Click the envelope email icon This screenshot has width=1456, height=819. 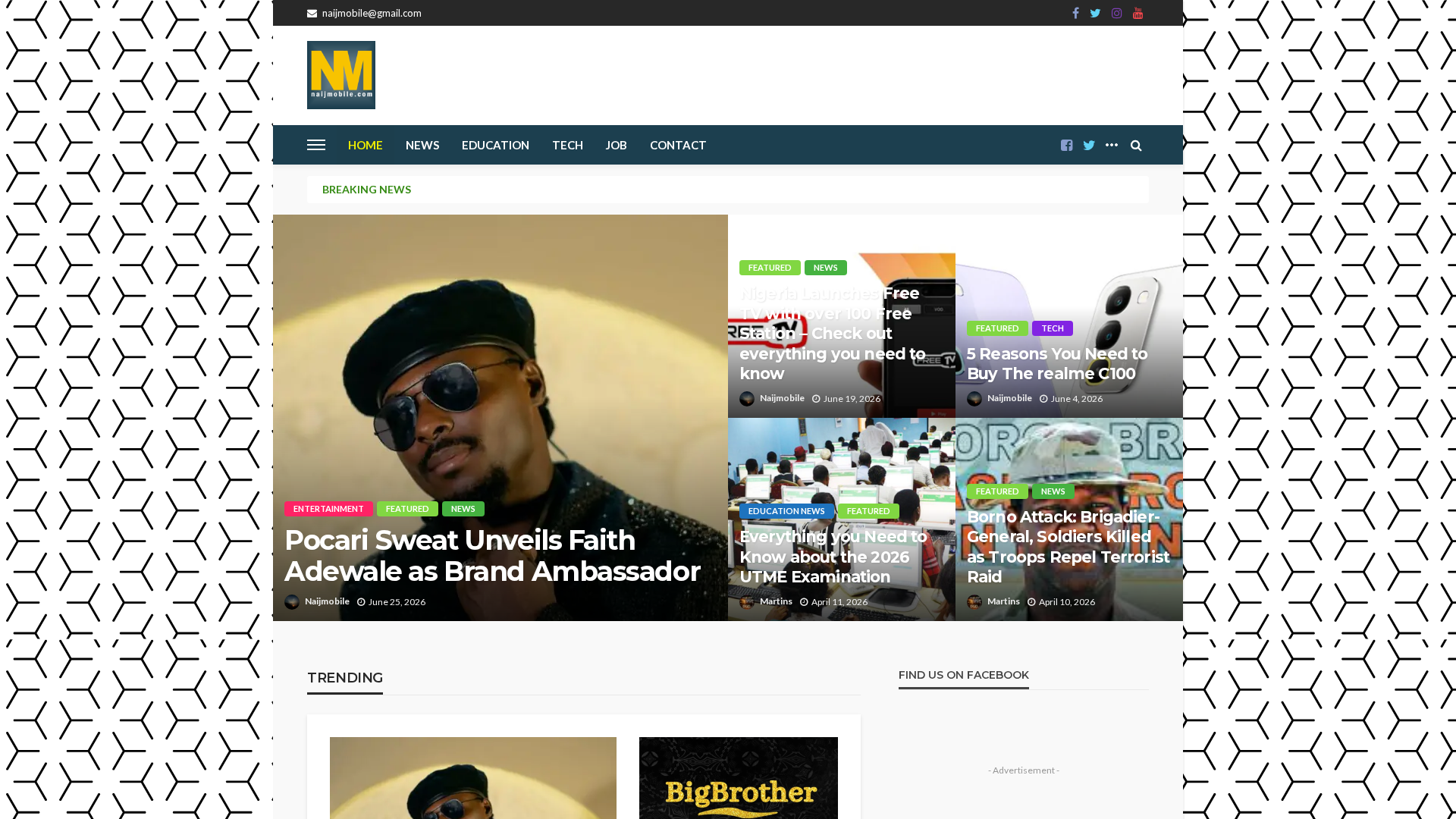point(312,13)
